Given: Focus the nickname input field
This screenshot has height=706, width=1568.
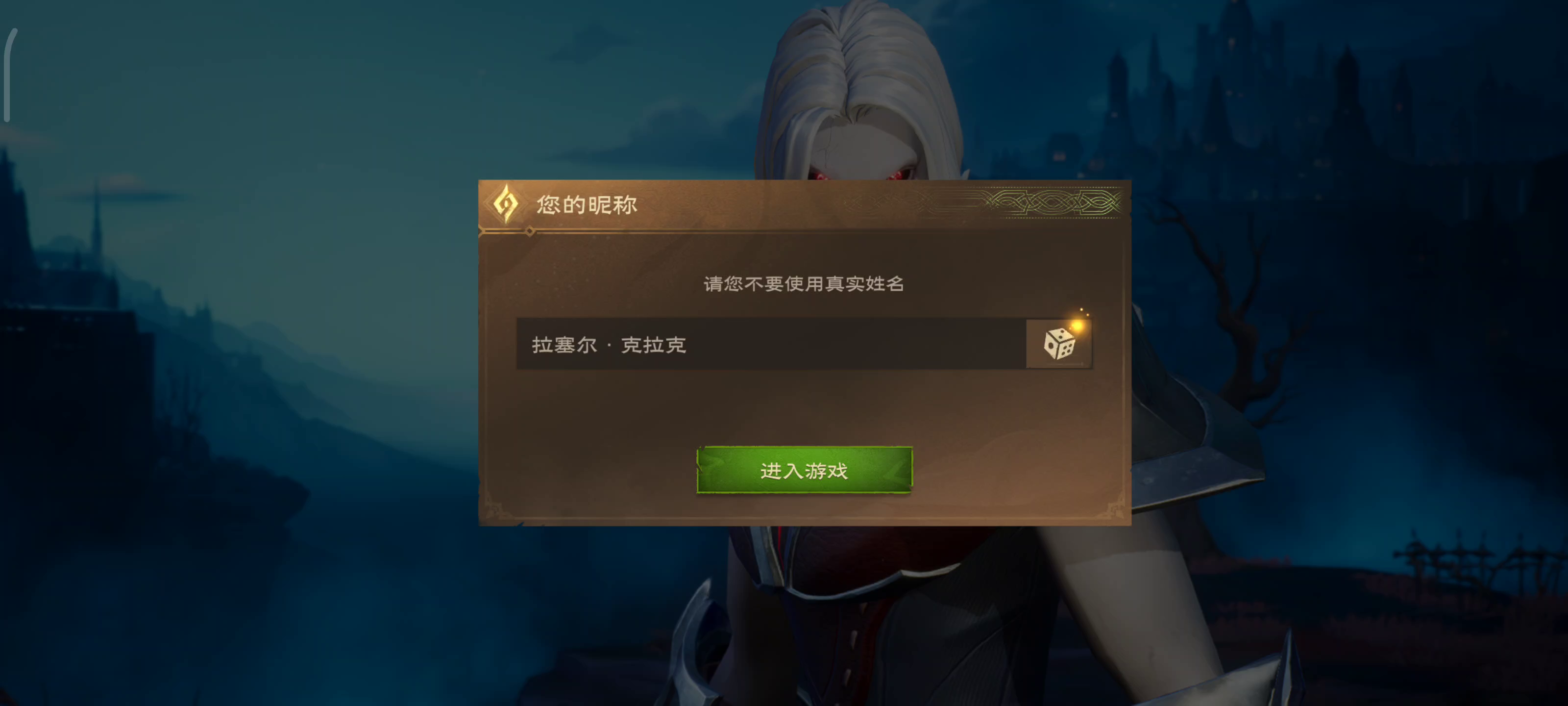Looking at the screenshot, I should [x=771, y=344].
